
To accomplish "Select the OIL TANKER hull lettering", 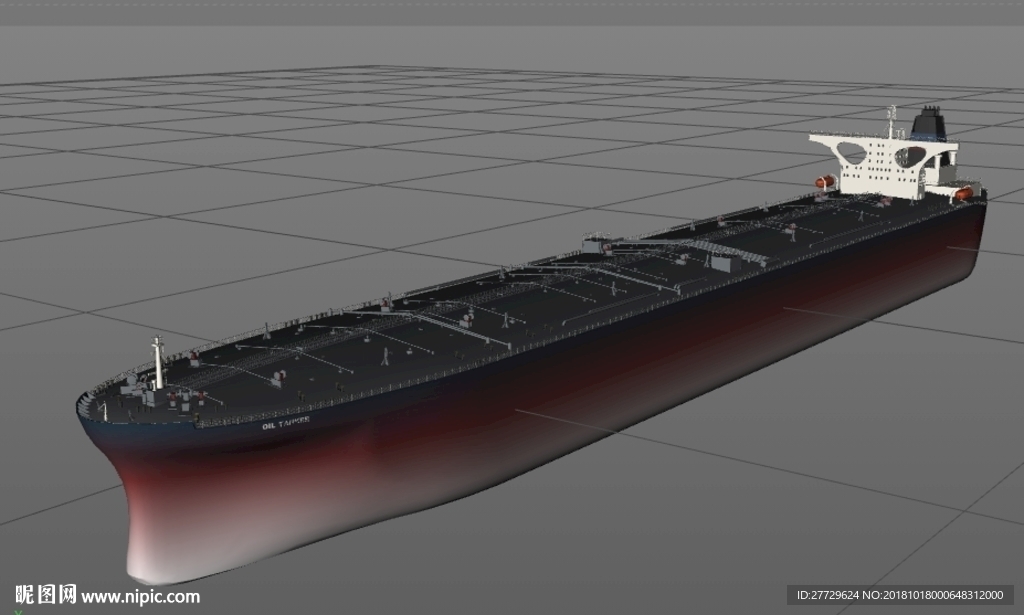I will tap(285, 423).
